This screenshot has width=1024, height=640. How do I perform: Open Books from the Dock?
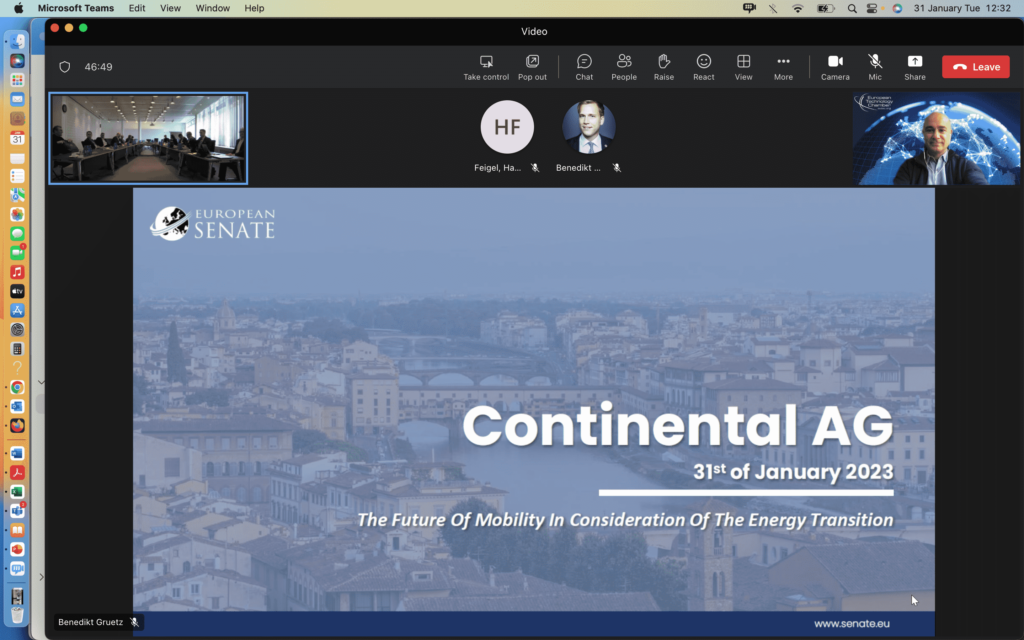click(x=18, y=530)
